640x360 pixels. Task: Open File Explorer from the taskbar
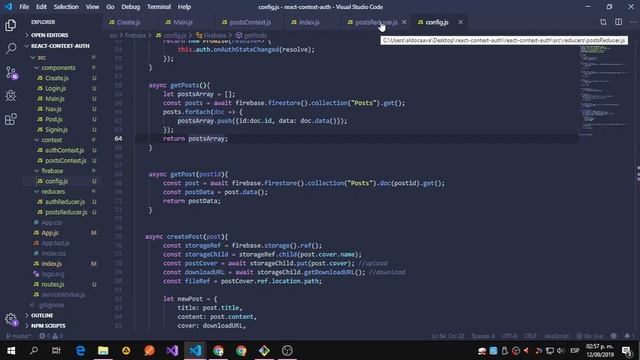[103, 351]
